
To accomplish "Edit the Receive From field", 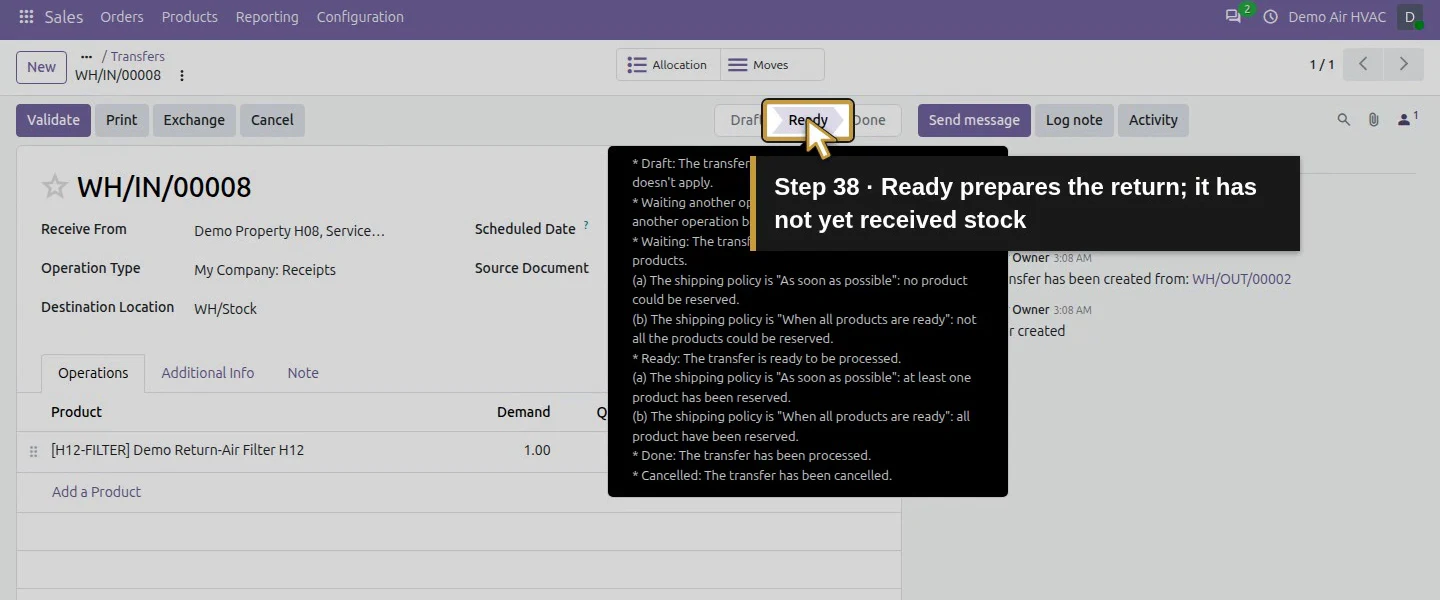I will 289,231.
